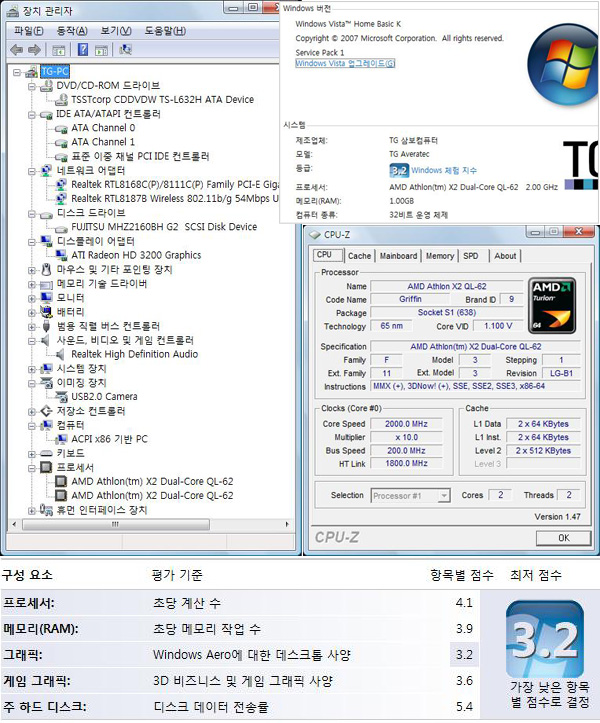Click the ATA Channel 1 device icon

pos(61,142)
